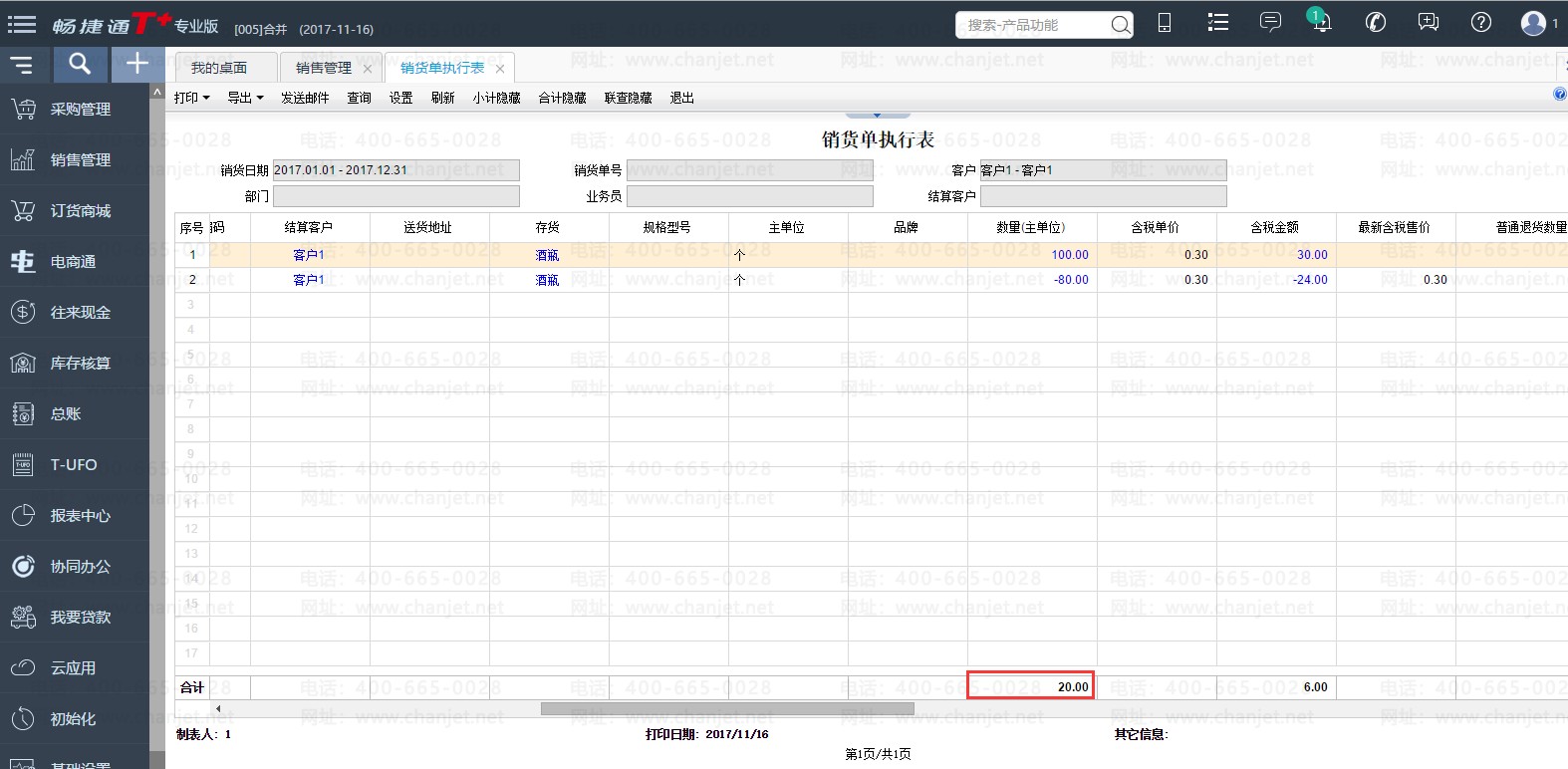Open the chat message bubble icon

coord(1270,23)
